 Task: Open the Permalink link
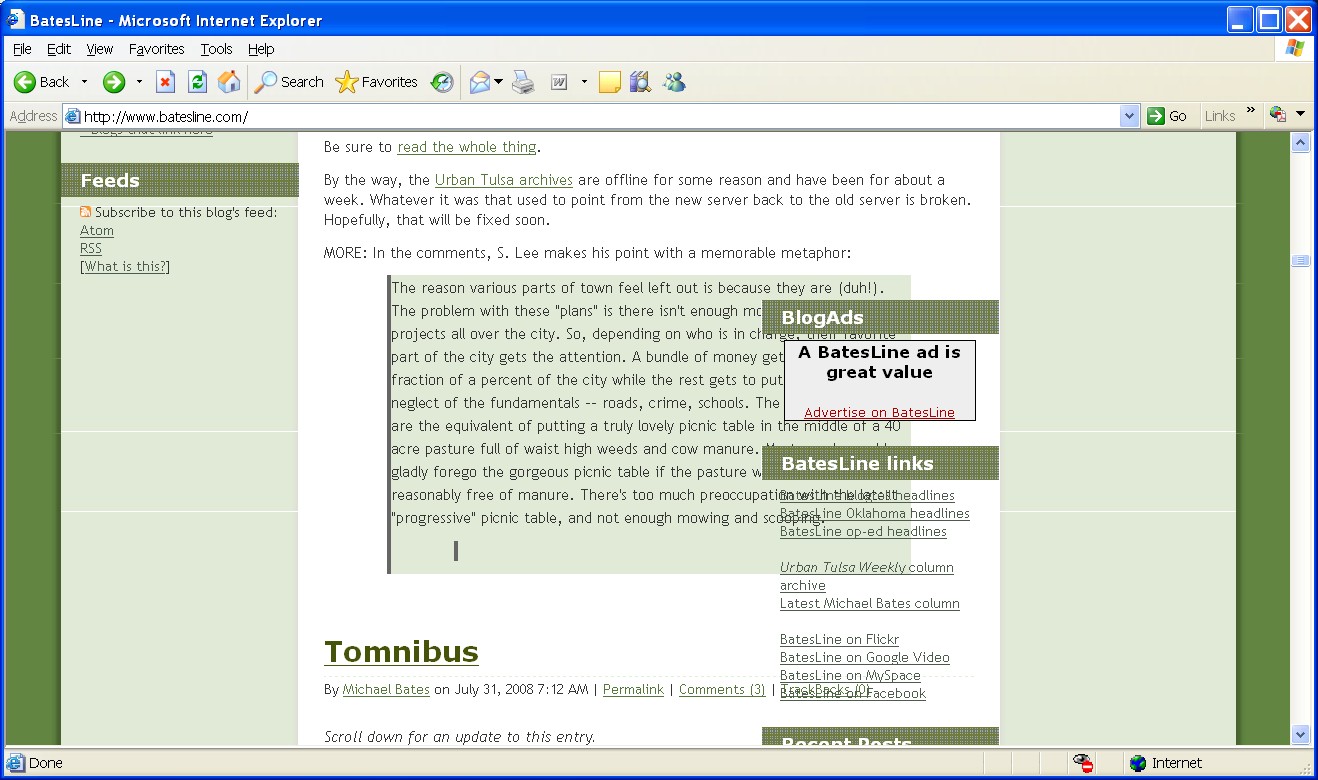[633, 690]
